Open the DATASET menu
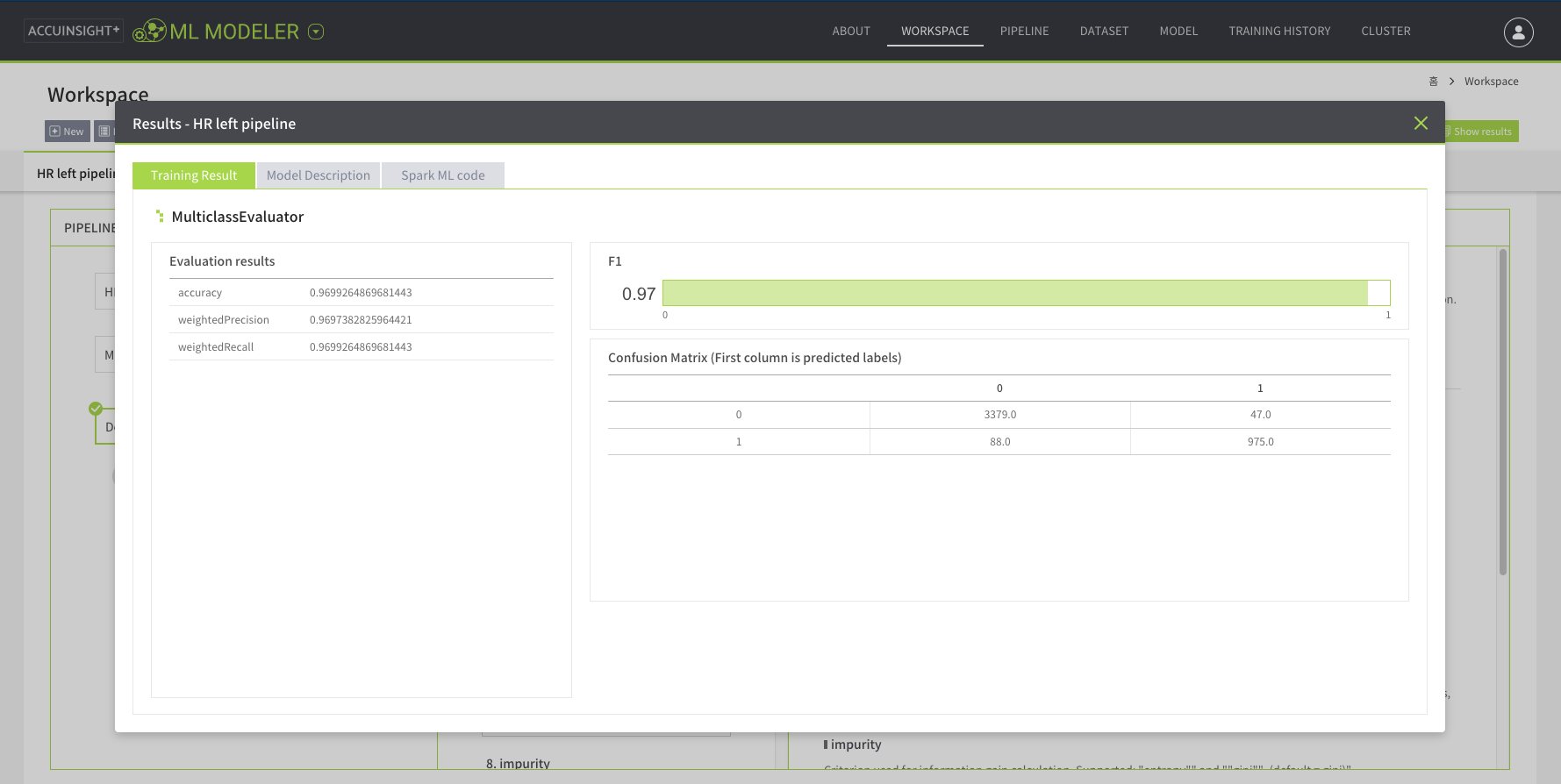This screenshot has width=1561, height=784. 1104,31
